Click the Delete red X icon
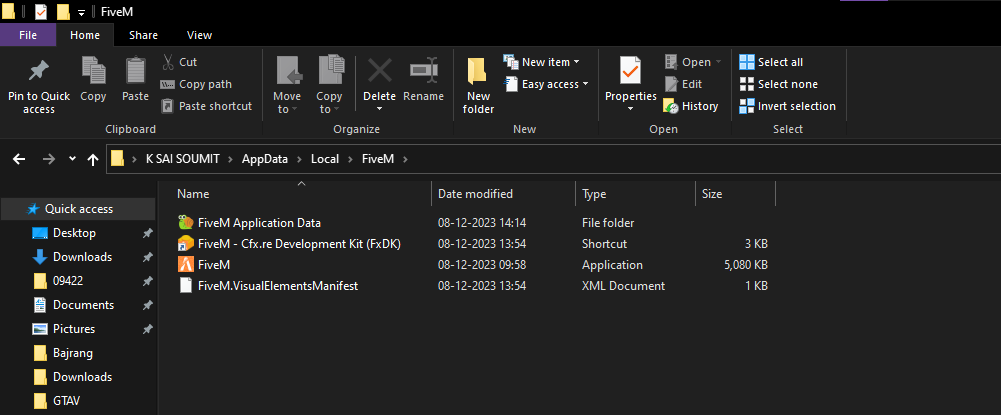The width and height of the screenshot is (1001, 415). (379, 72)
